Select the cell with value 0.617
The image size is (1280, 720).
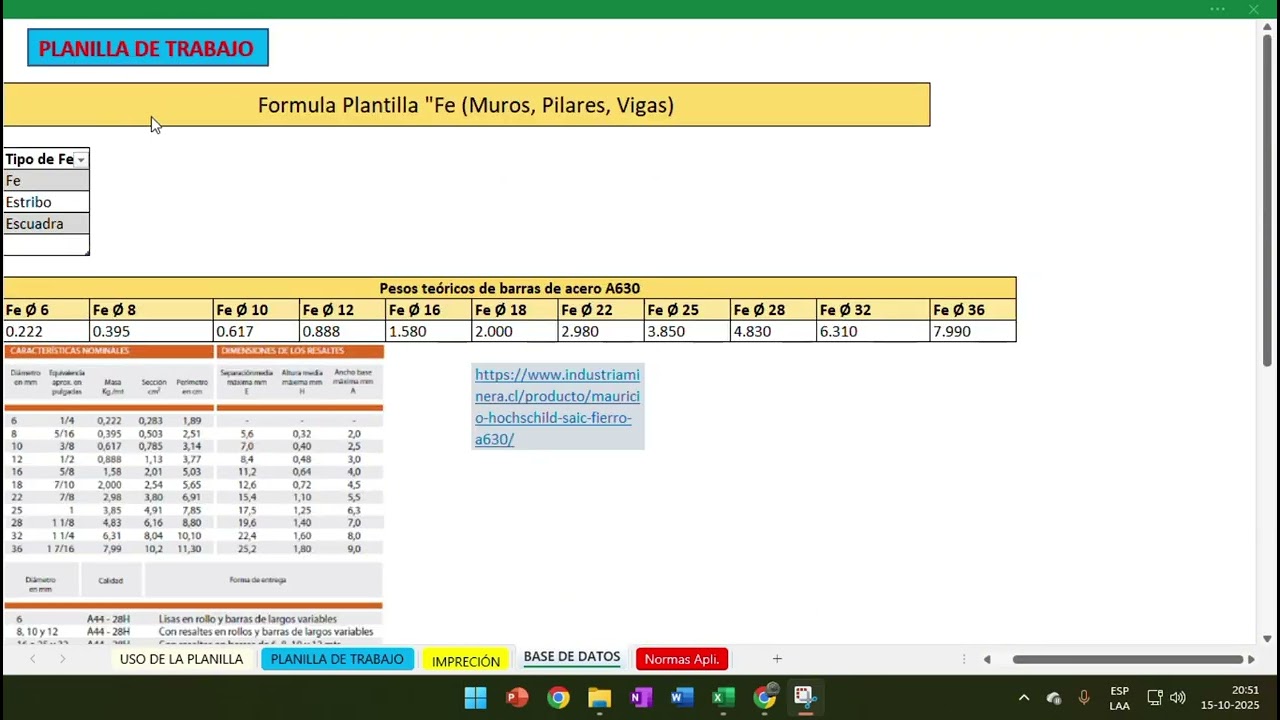coord(256,331)
